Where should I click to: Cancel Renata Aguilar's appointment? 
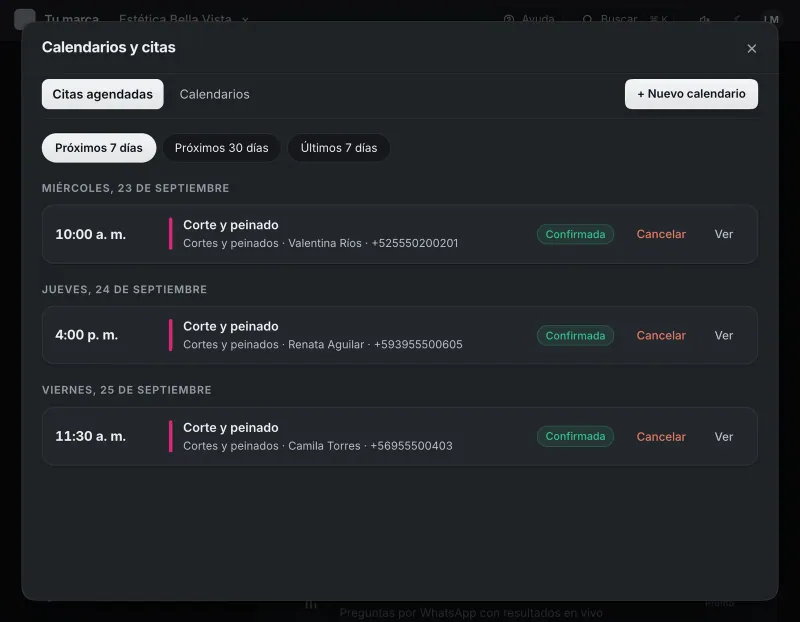(x=661, y=335)
